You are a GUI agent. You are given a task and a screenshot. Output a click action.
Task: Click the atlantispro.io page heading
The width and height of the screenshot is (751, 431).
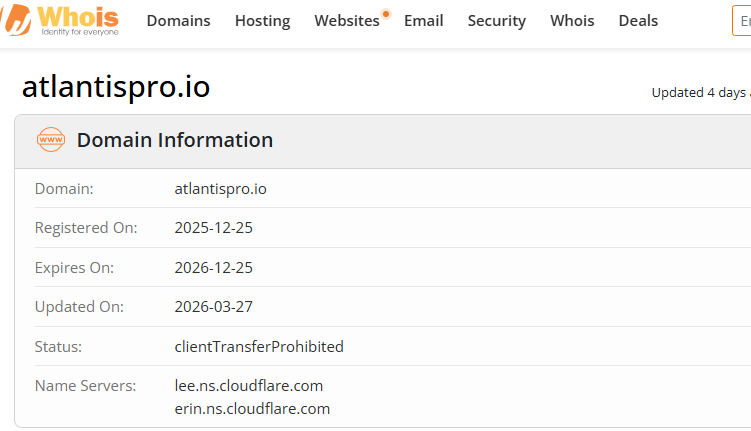(x=116, y=87)
